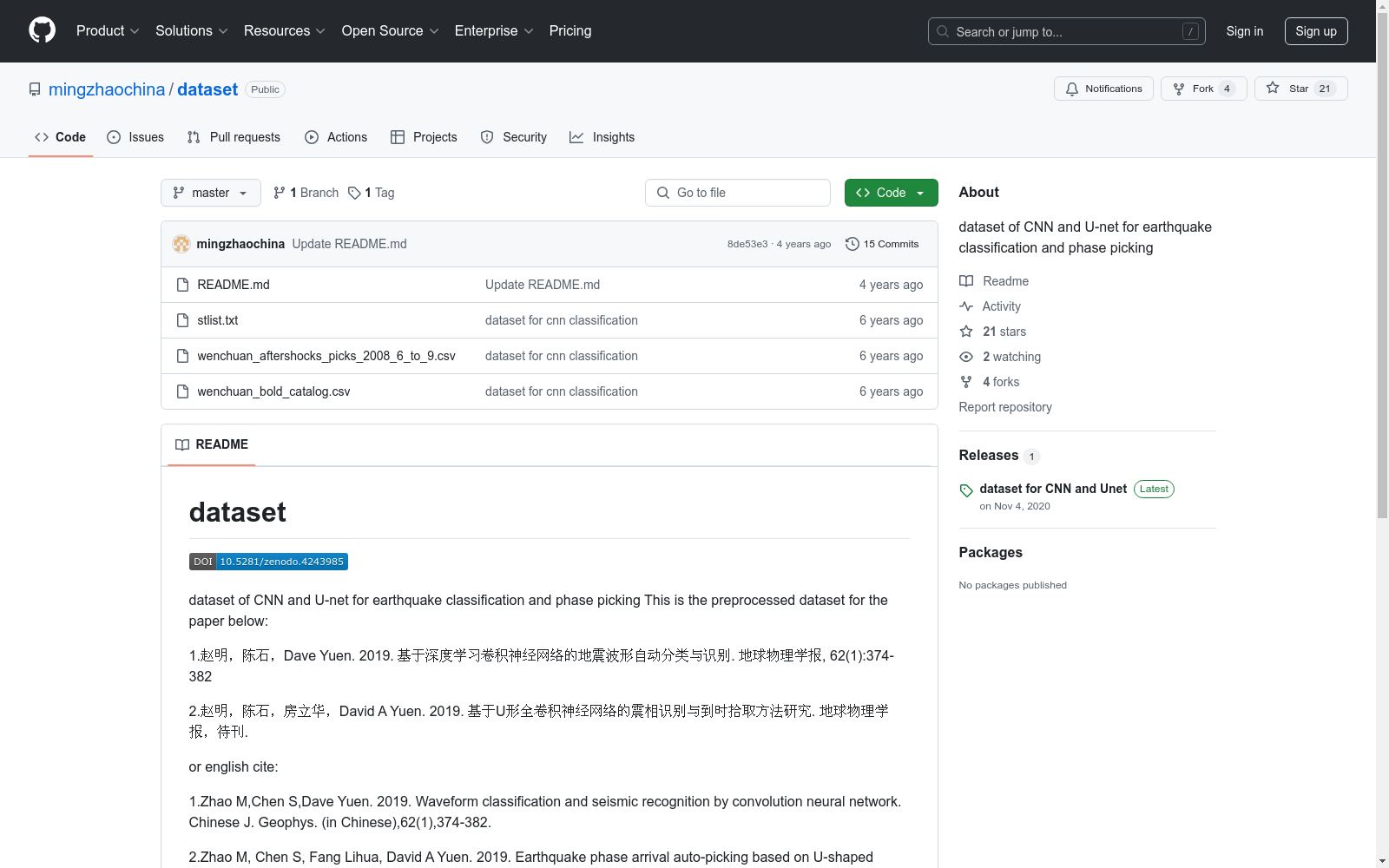
Task: Click the README.md file icon
Action: (182, 285)
